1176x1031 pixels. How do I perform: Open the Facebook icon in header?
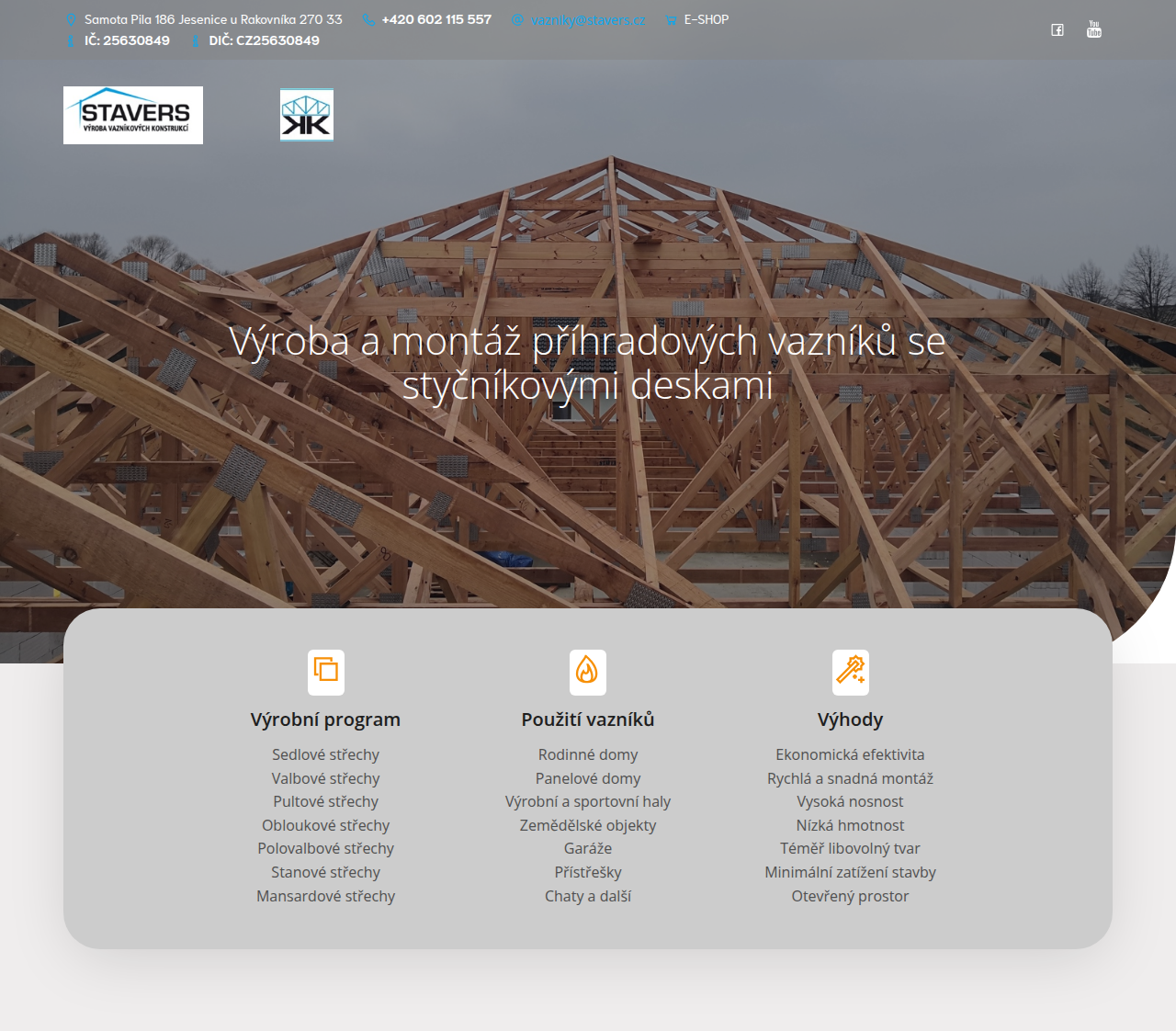point(1057,30)
